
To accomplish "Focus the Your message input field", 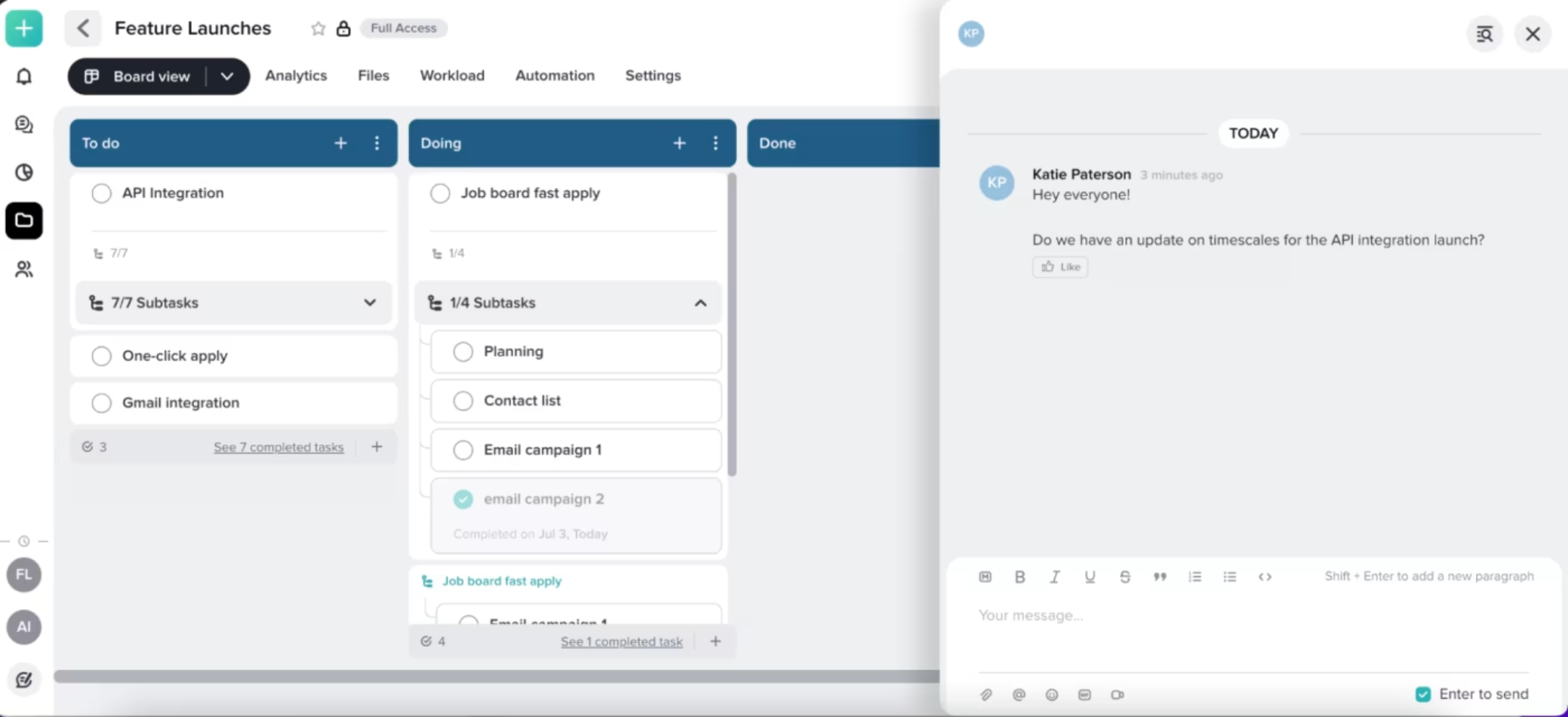I will [x=1253, y=616].
